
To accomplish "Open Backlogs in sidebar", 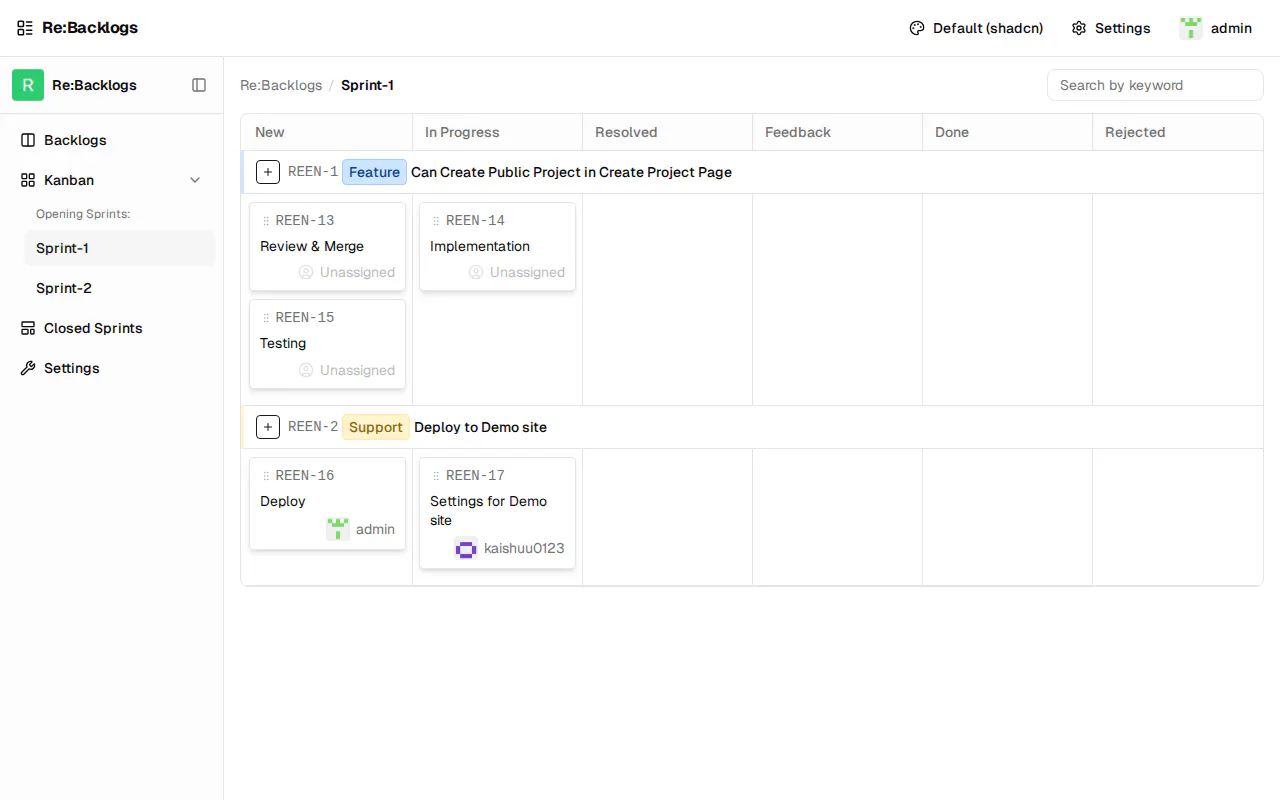I will pos(111,140).
